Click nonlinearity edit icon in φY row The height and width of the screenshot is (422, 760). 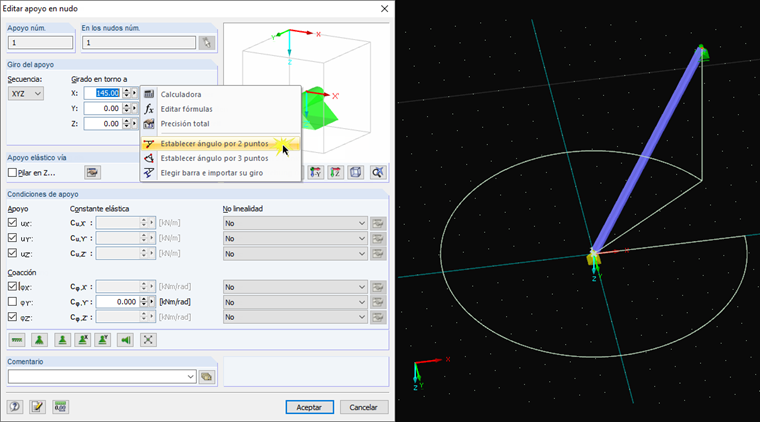pos(378,302)
